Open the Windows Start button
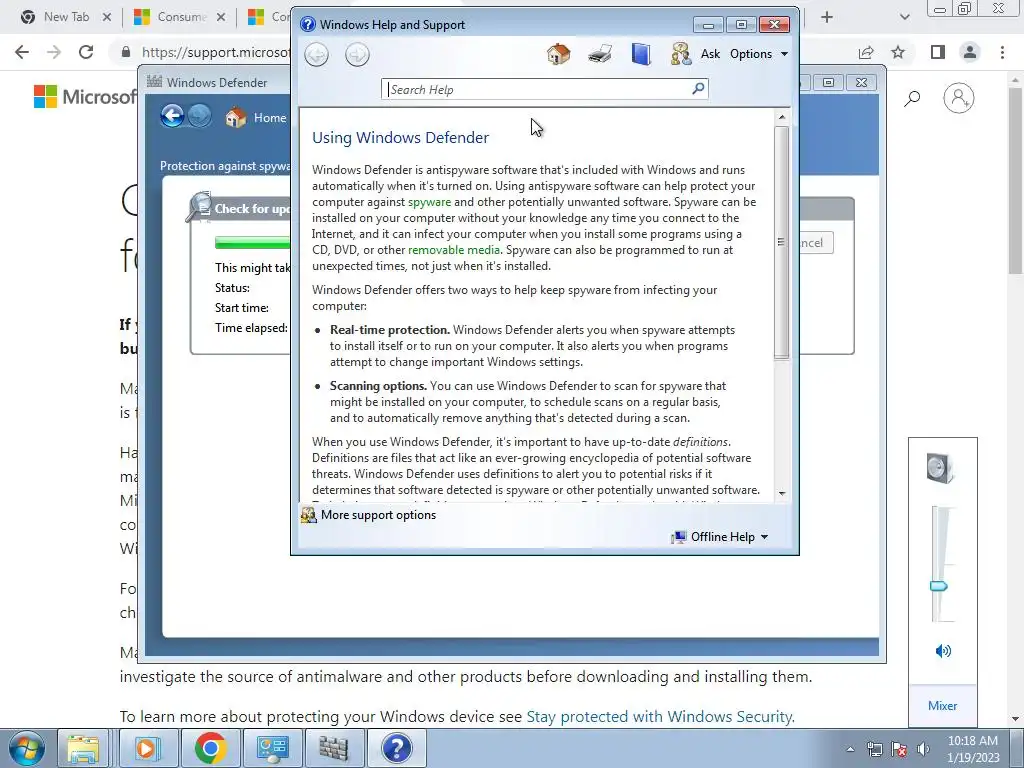1024x768 pixels. [27, 748]
